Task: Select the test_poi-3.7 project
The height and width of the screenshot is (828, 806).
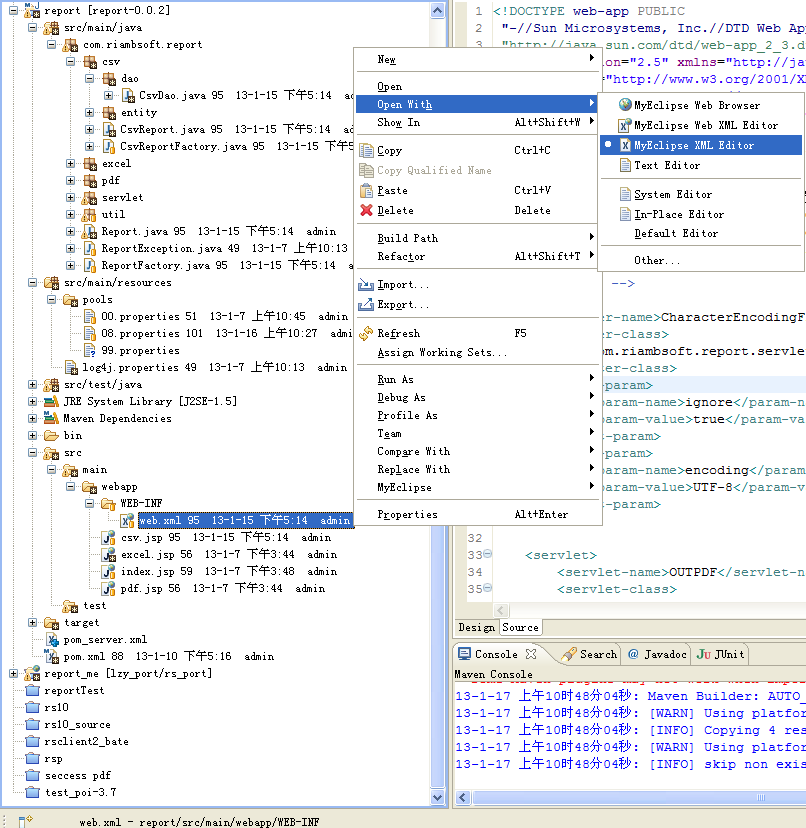Action: pos(80,792)
